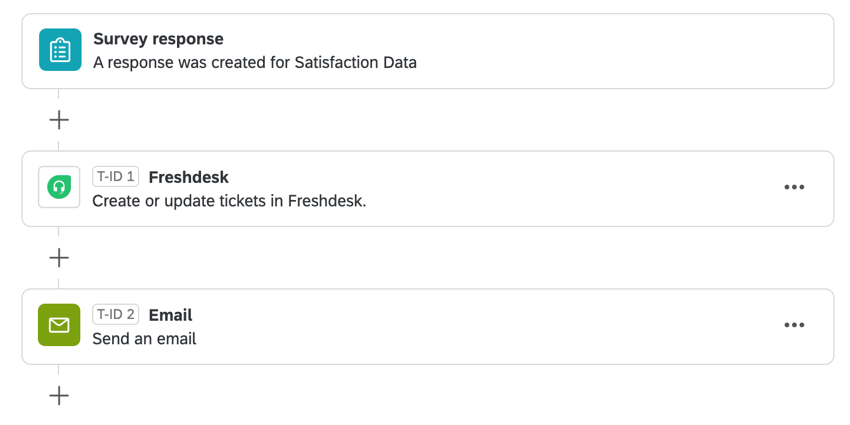
Task: Add a new task after Email
Action: [x=59, y=395]
